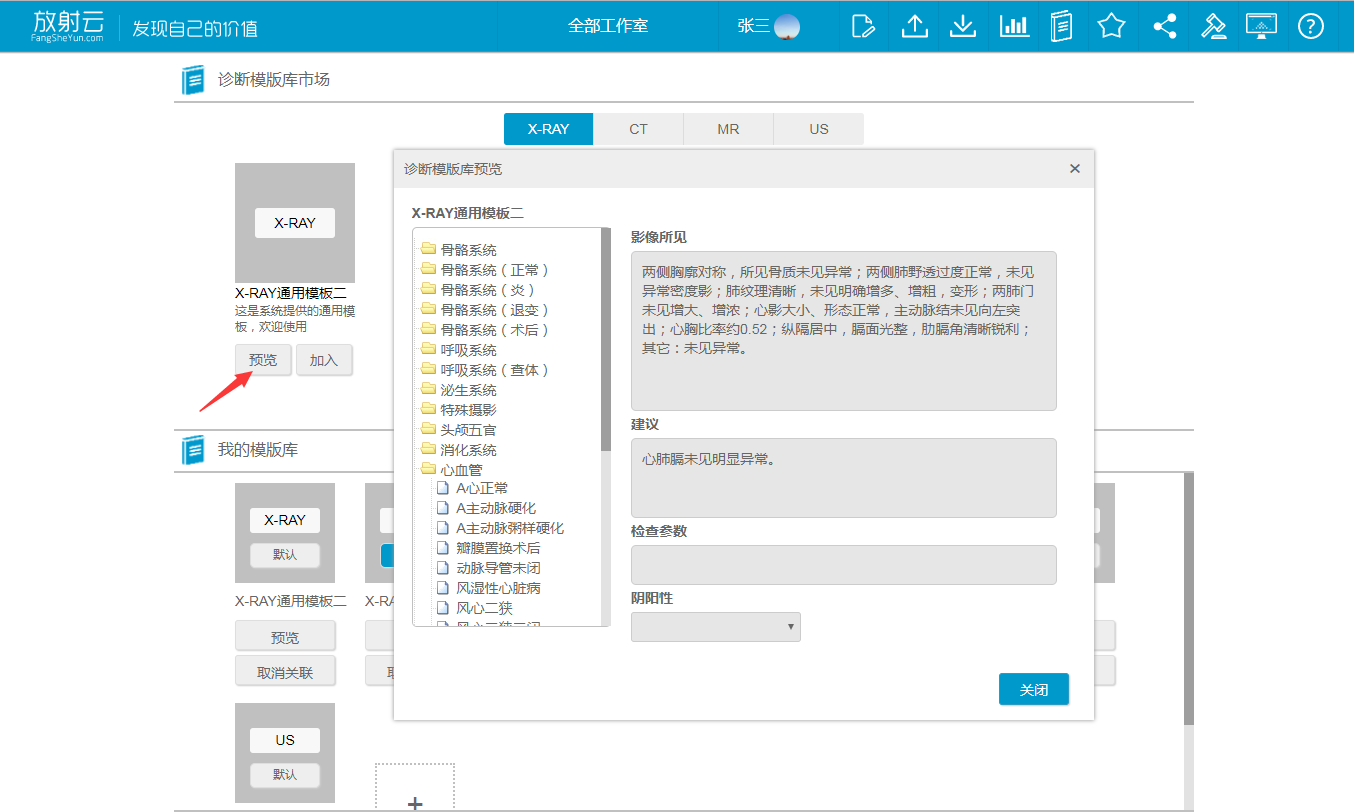Select the A主动脉硬化 template item
Image resolution: width=1354 pixels, height=812 pixels.
point(495,508)
